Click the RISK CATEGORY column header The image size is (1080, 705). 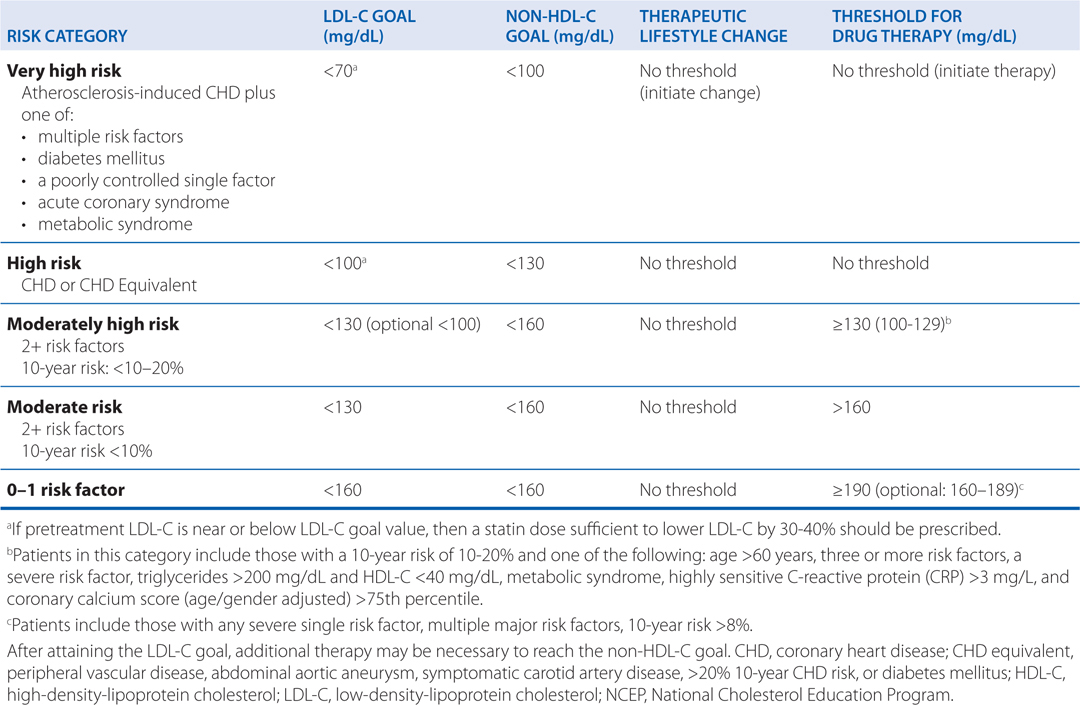click(67, 36)
